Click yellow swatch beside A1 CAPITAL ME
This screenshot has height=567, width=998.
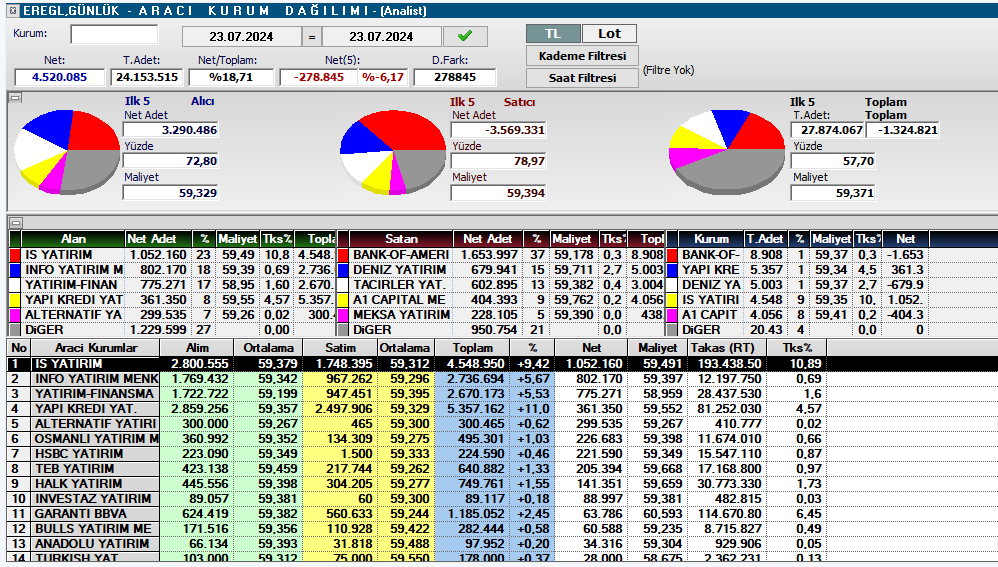343,300
